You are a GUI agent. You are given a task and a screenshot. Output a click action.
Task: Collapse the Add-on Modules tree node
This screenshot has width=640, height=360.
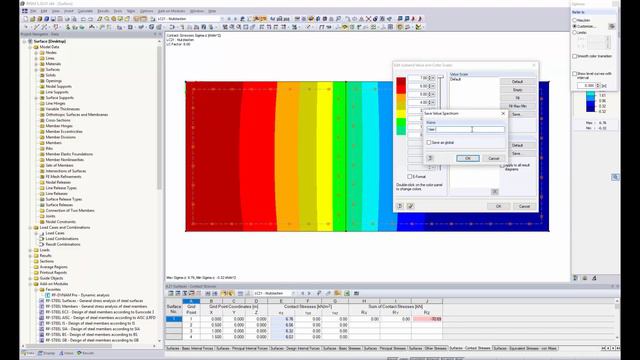30,284
